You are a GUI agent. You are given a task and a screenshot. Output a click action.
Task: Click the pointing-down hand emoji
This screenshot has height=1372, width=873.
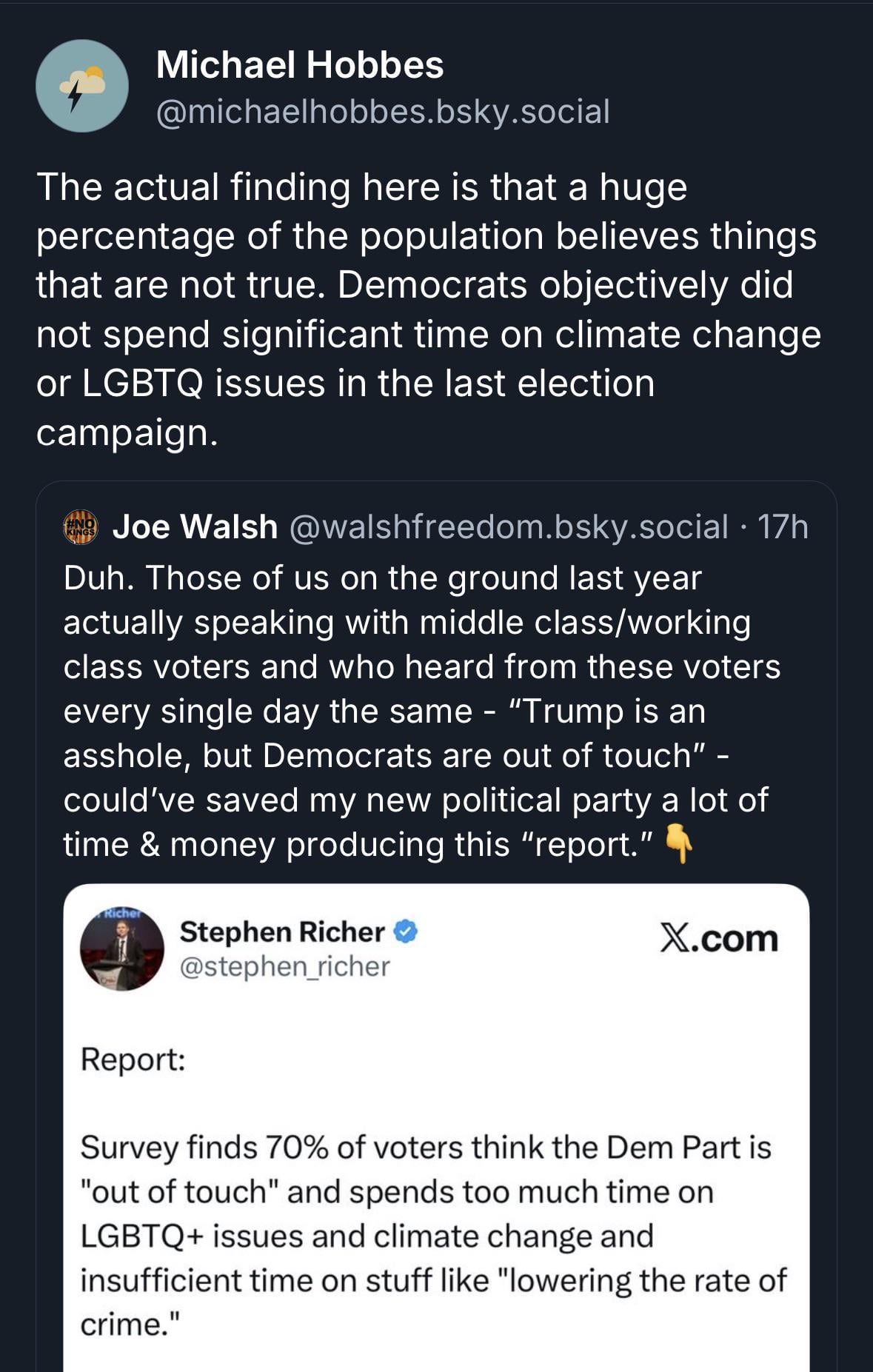pyautogui.click(x=678, y=843)
